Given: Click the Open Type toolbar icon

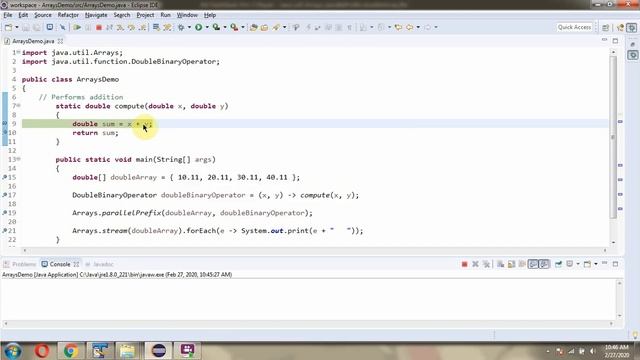Looking at the screenshot, I should click(x=253, y=27).
